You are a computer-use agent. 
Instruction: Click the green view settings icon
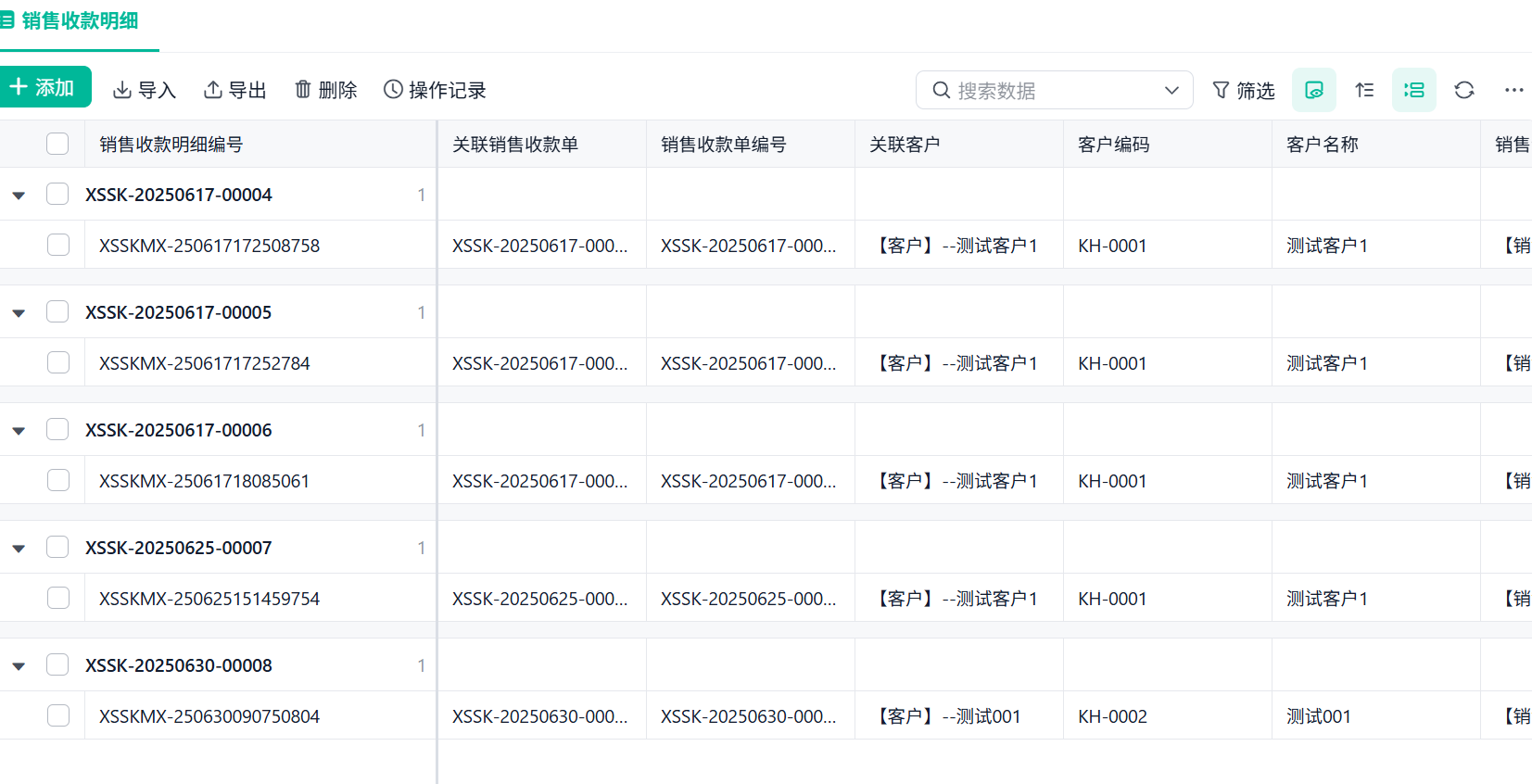click(x=1314, y=90)
